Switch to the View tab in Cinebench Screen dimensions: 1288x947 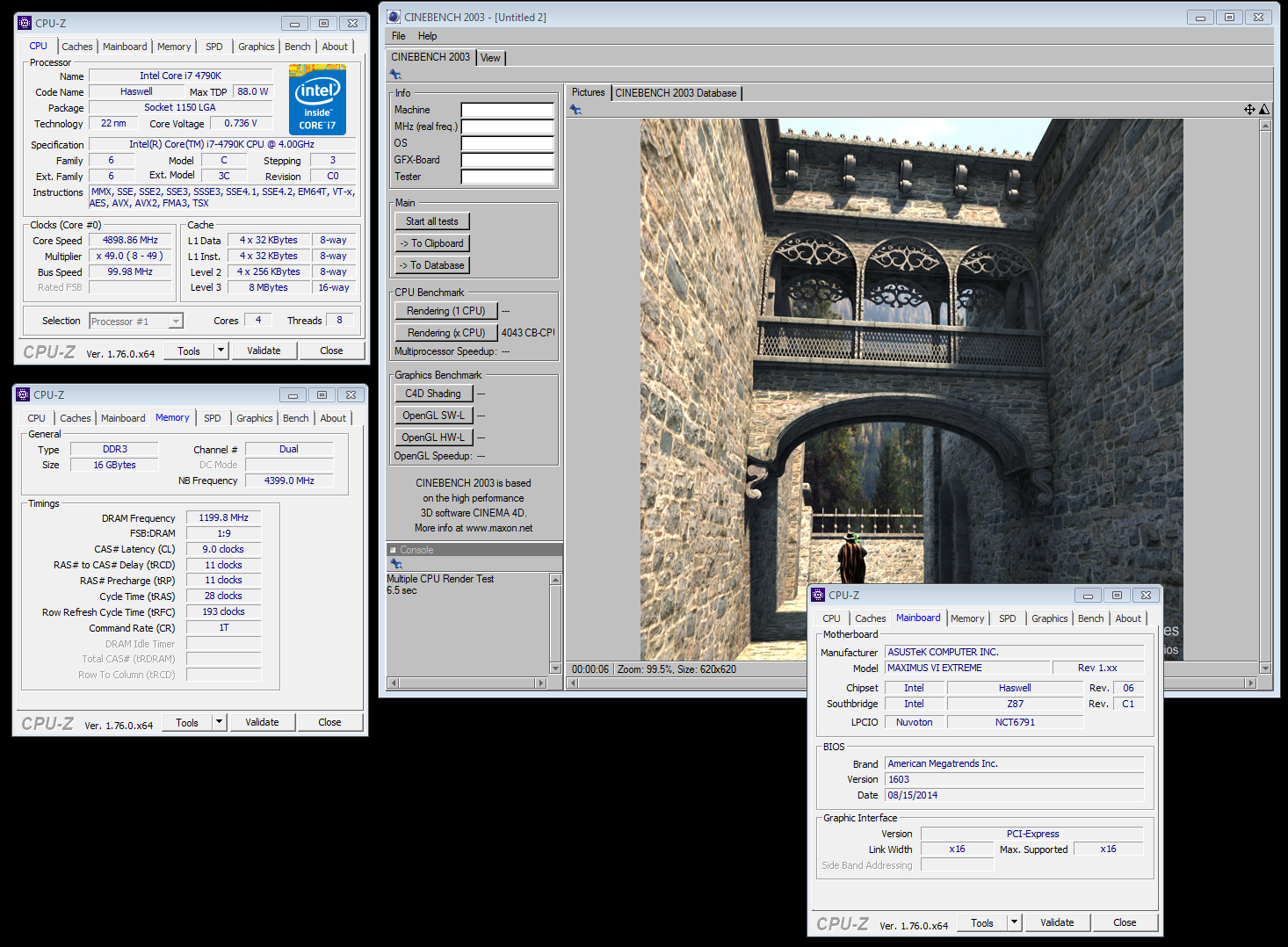point(490,58)
